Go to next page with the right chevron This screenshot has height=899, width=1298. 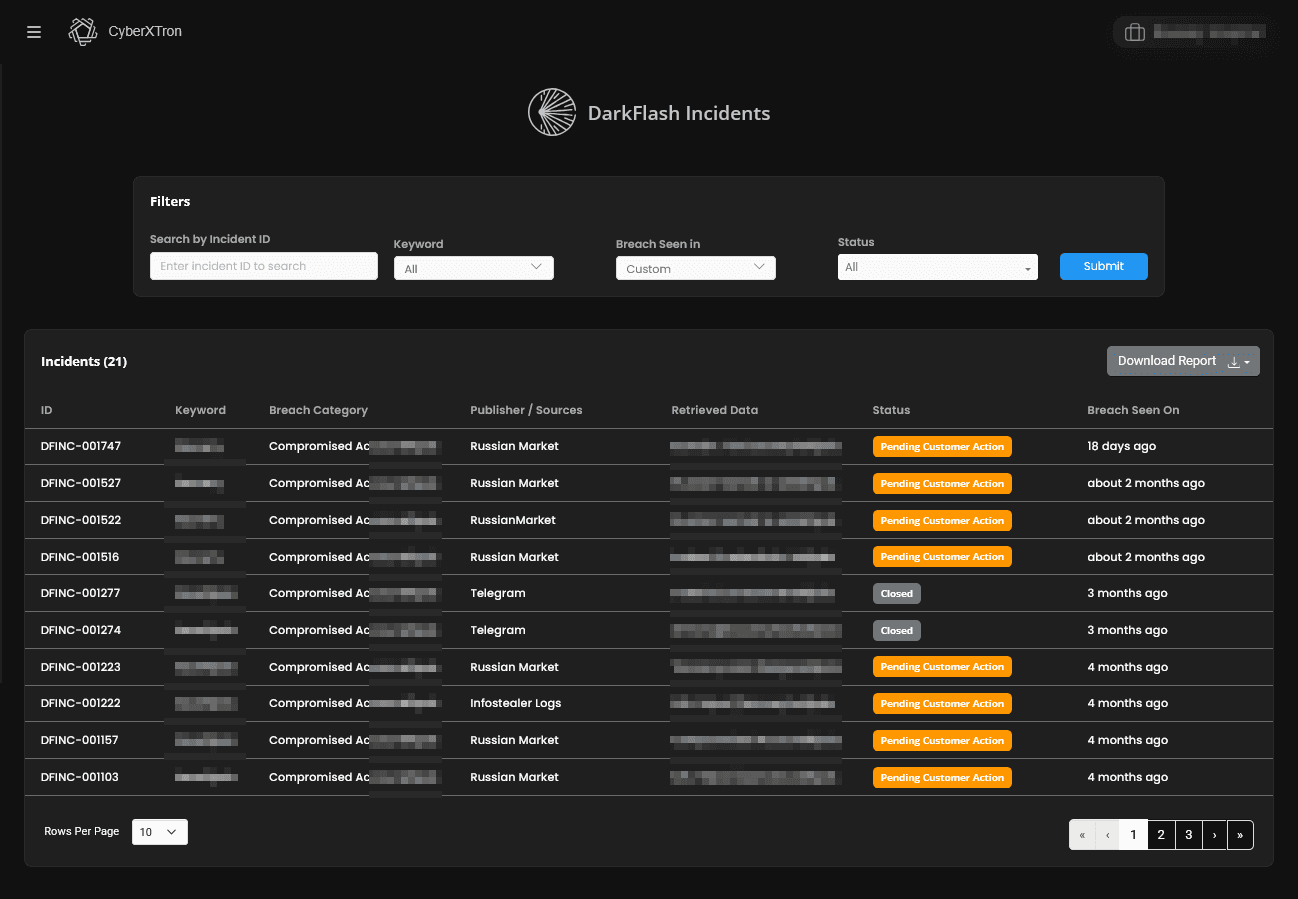1214,834
